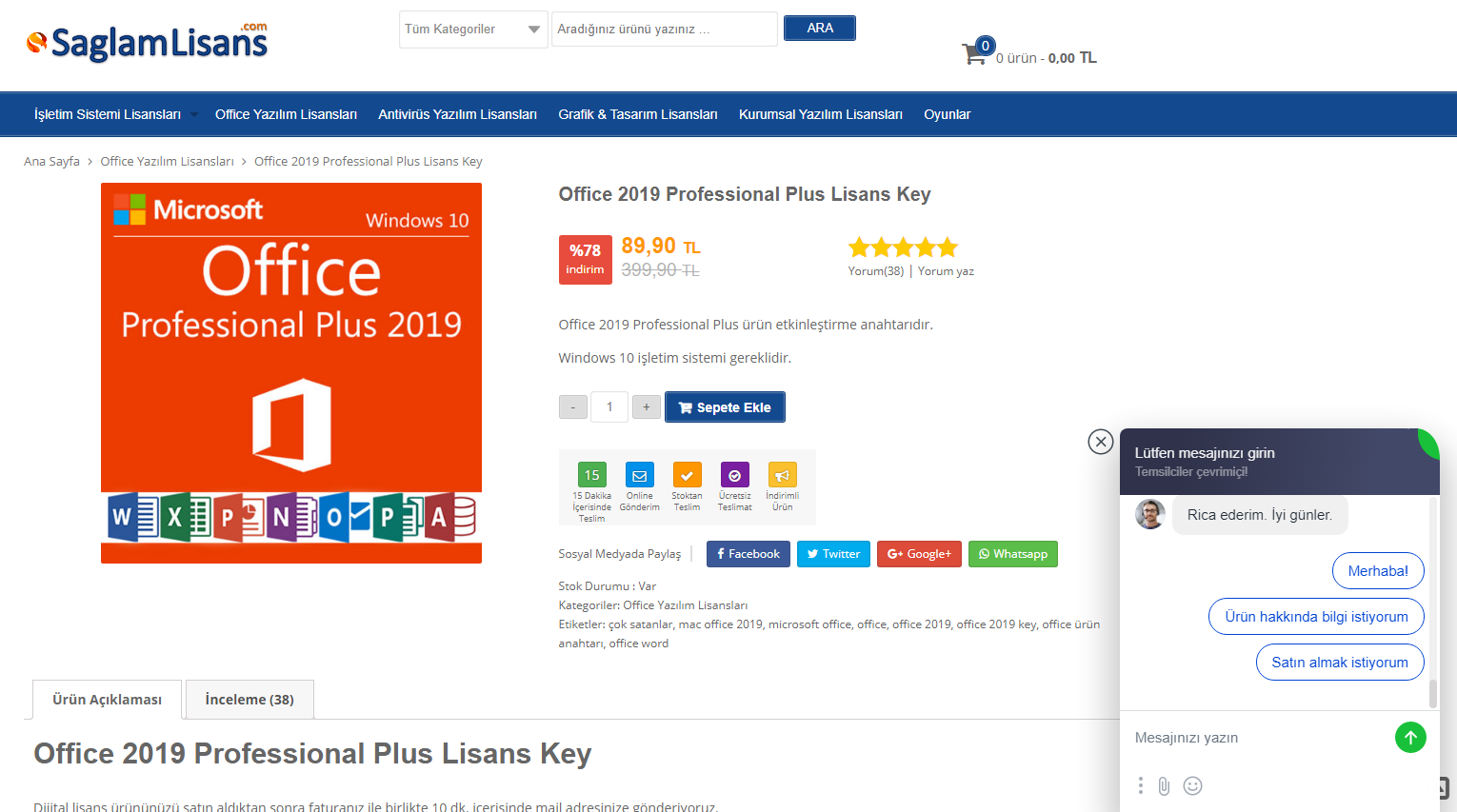
Task: Attach a file in the chat
Action: 1164,785
